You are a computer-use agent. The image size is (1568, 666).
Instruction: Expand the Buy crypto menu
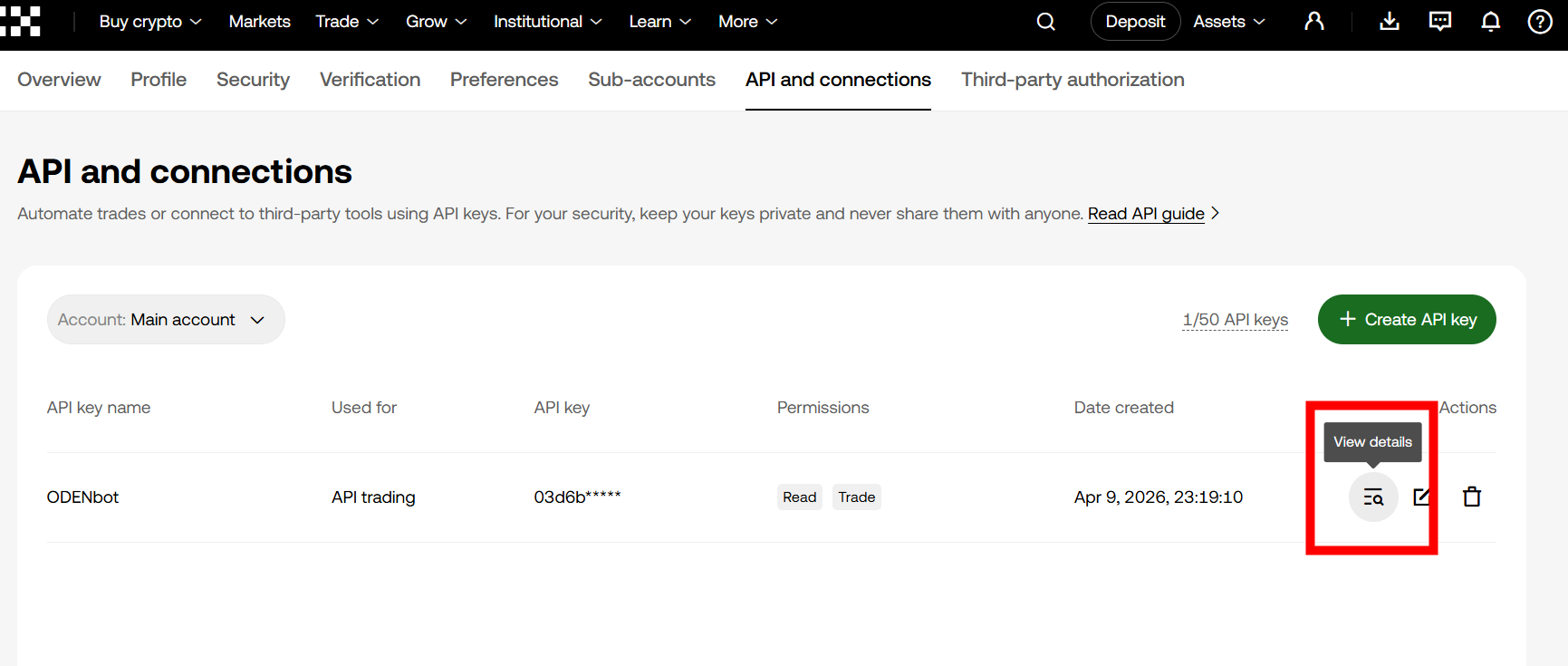pyautogui.click(x=150, y=22)
